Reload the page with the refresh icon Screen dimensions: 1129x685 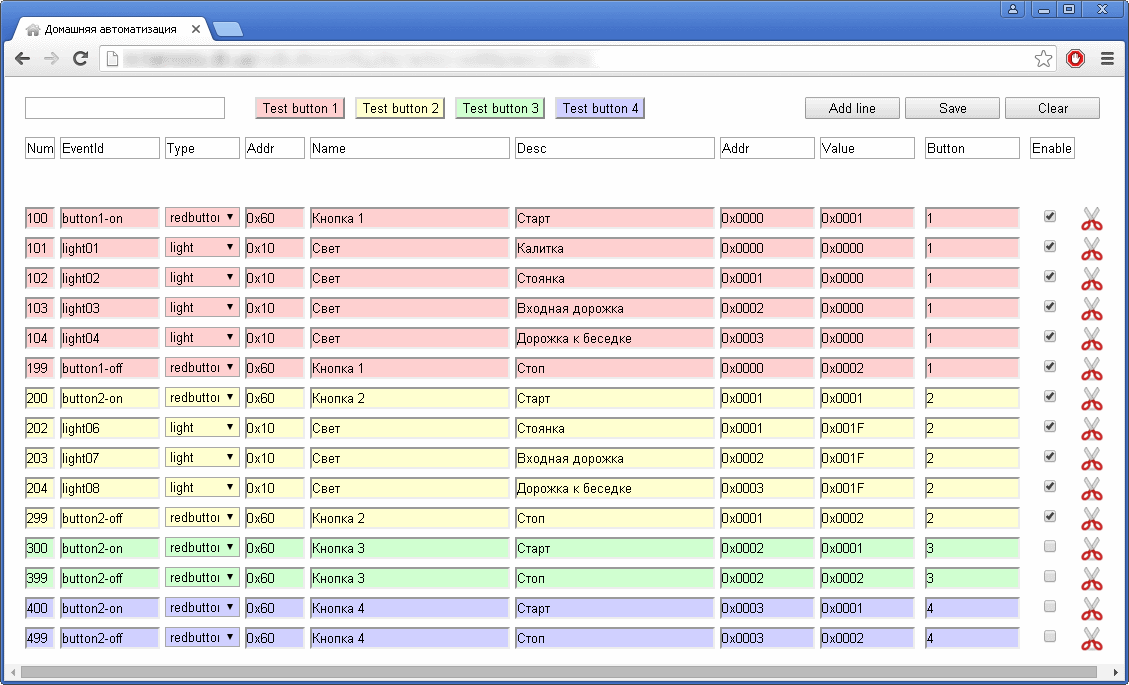click(x=81, y=58)
